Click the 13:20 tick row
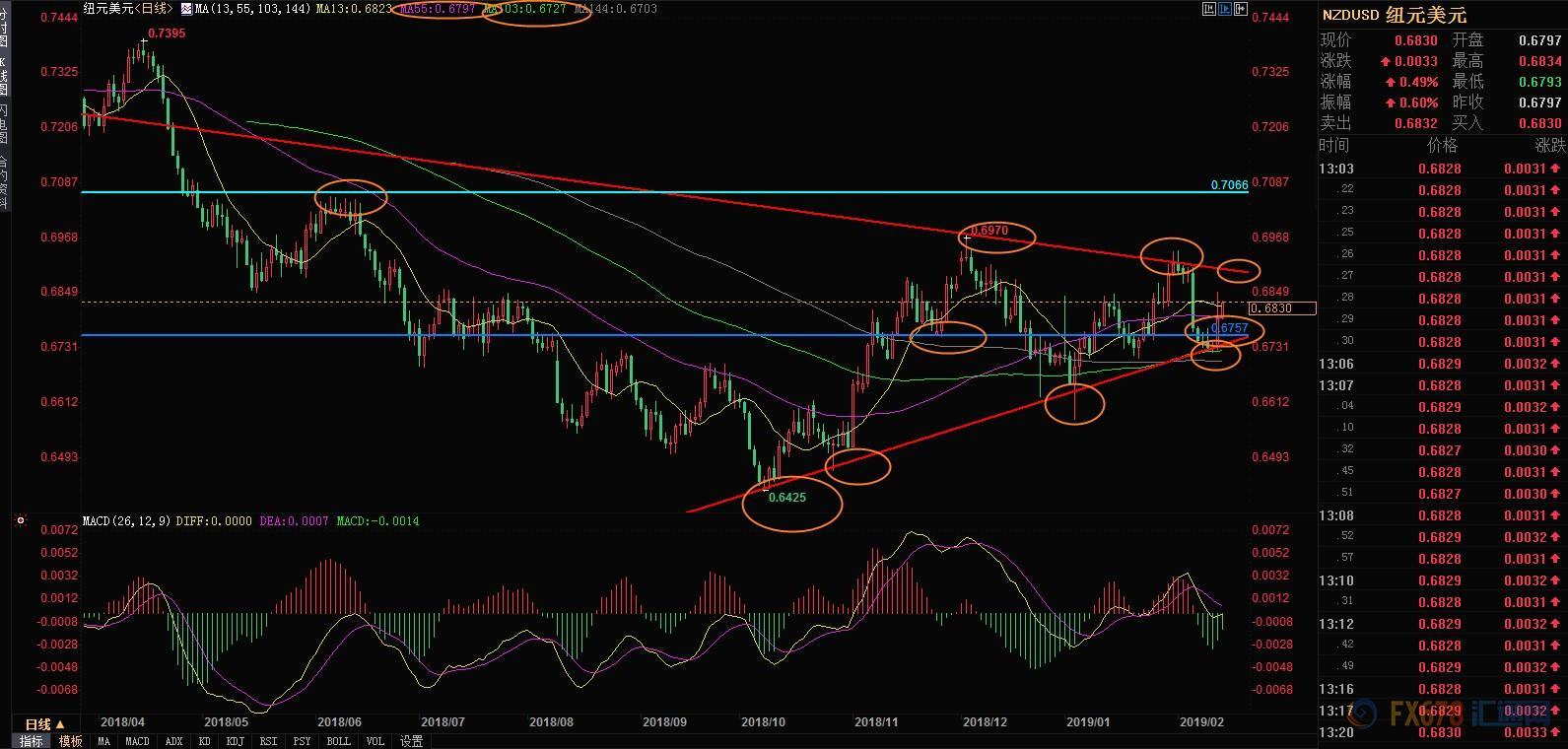This screenshot has height=749, width=1568. point(1443,732)
